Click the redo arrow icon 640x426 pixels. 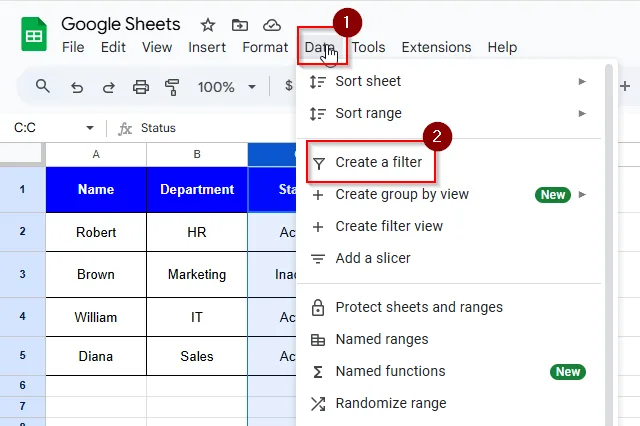(x=109, y=87)
